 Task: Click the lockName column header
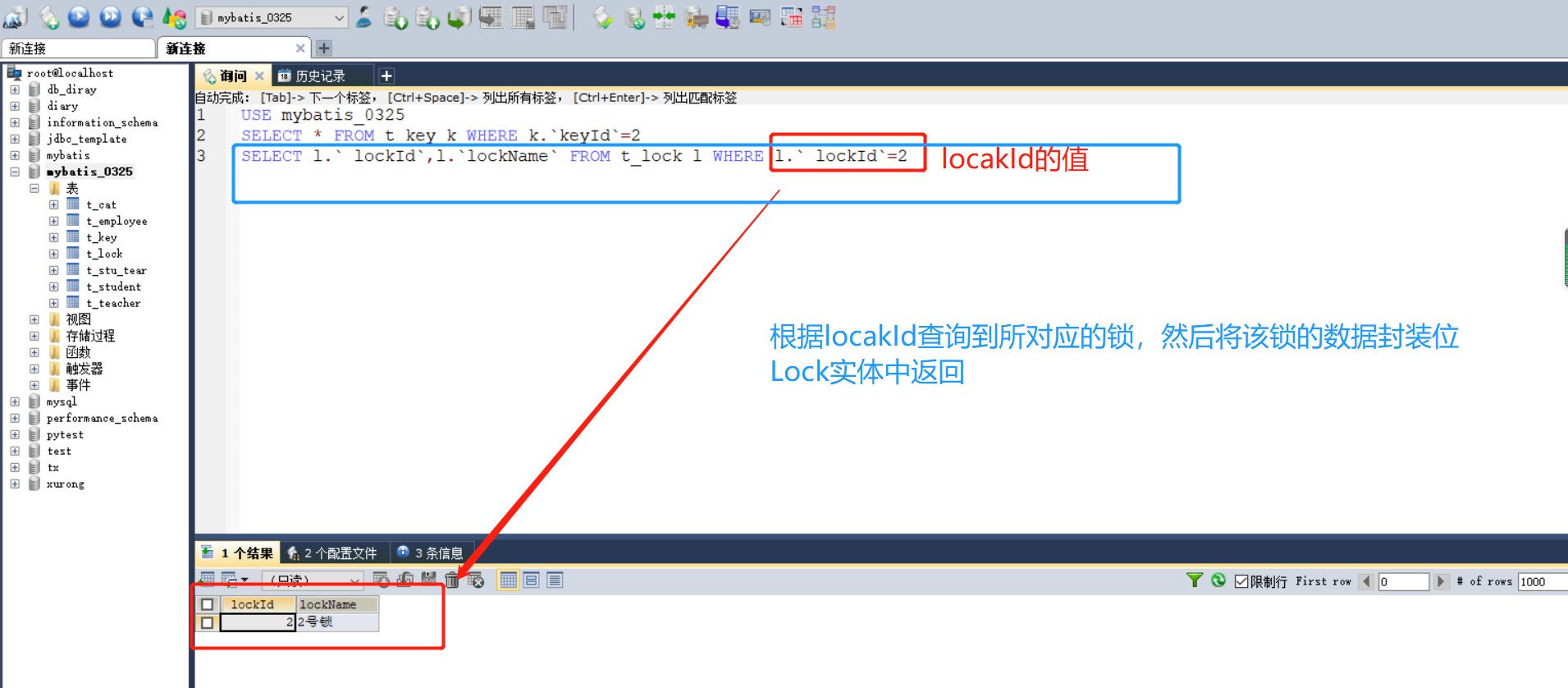(x=337, y=604)
